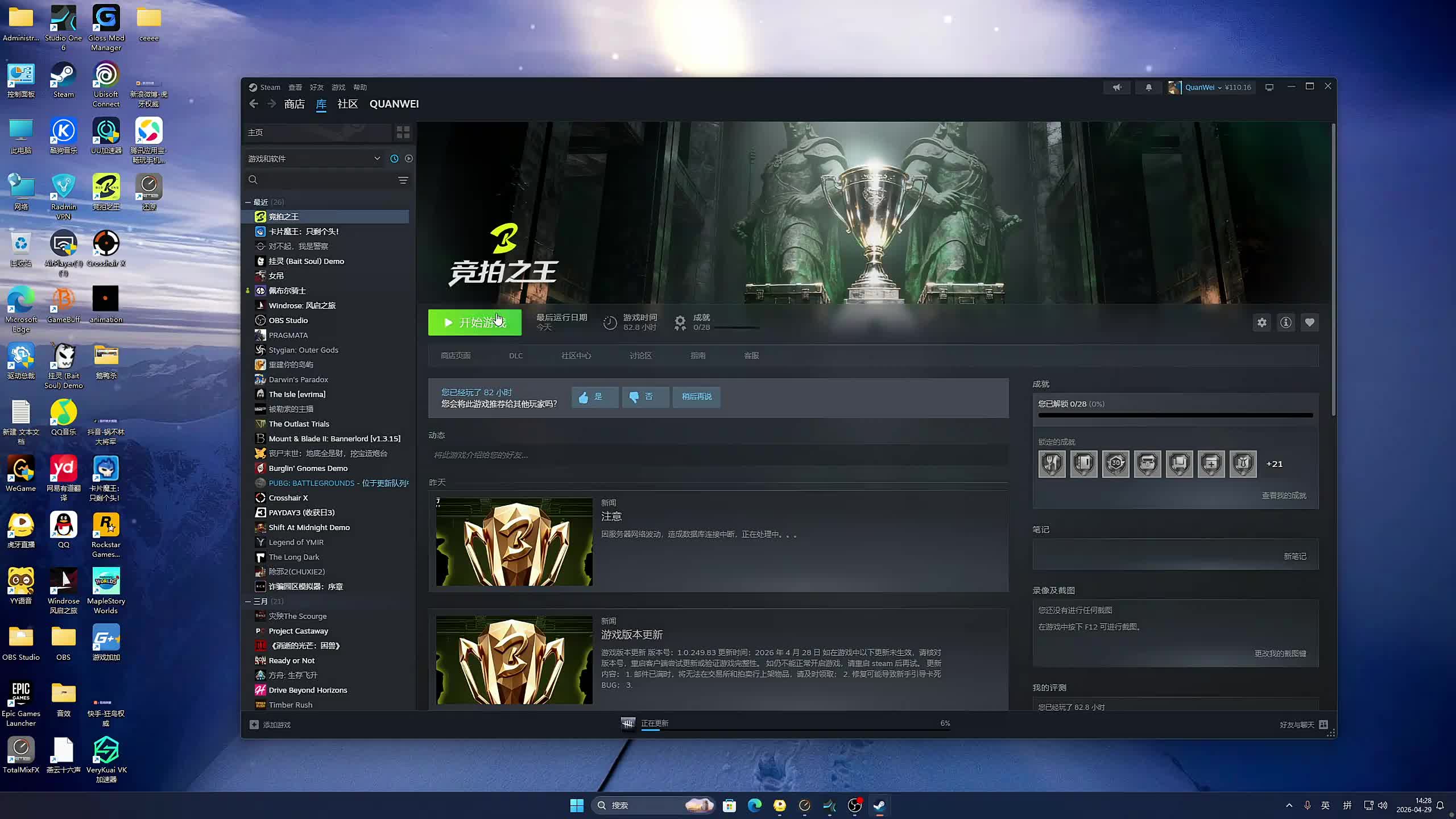This screenshot has width=1456, height=819.
Task: Open the 社区 navigation tab
Action: coord(348,104)
